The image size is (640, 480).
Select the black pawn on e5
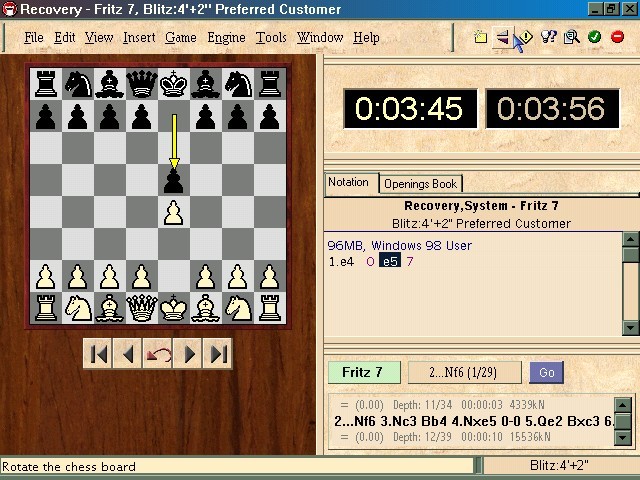tap(173, 180)
